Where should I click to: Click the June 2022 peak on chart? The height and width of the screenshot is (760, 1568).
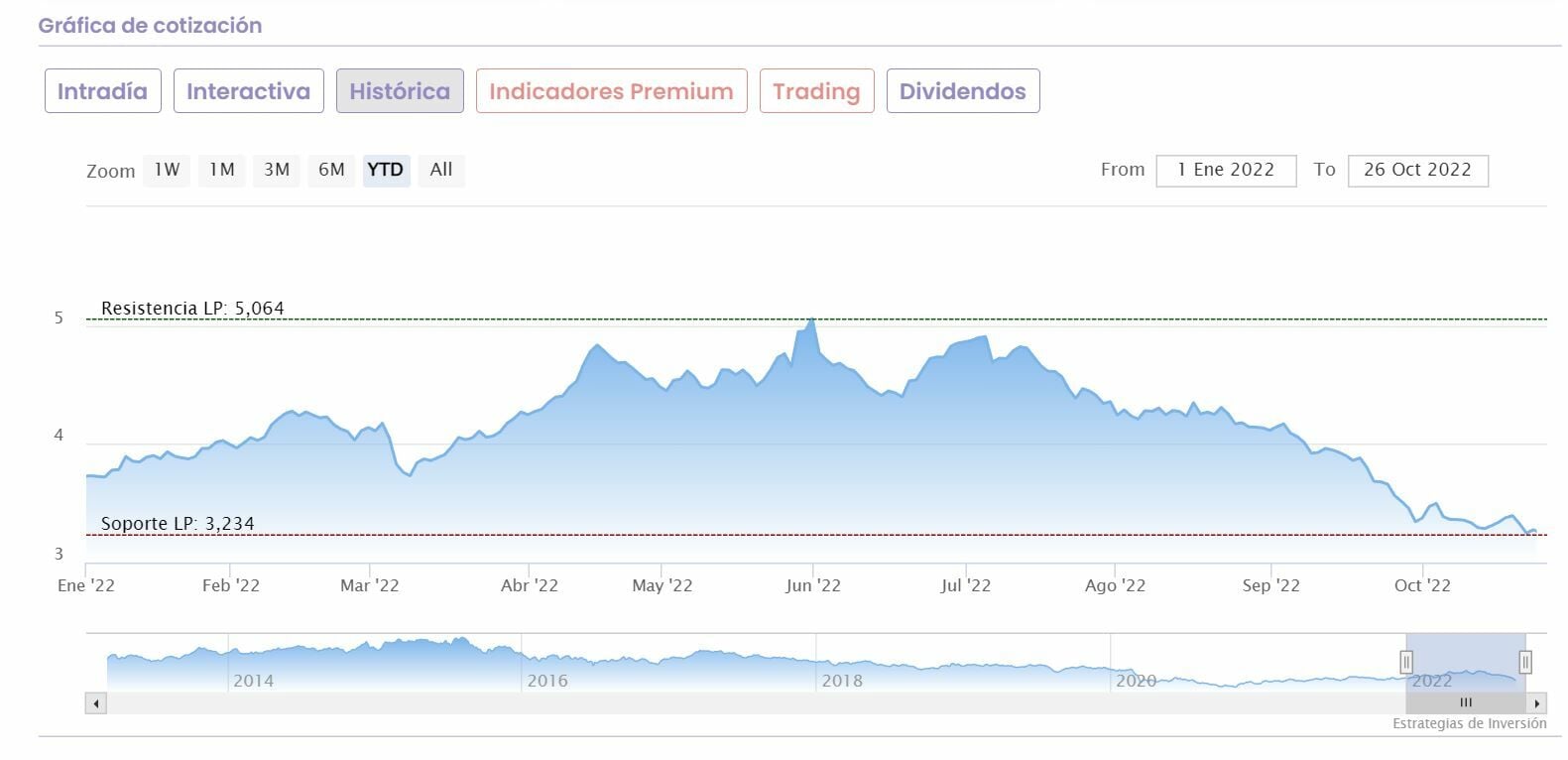pyautogui.click(x=812, y=319)
